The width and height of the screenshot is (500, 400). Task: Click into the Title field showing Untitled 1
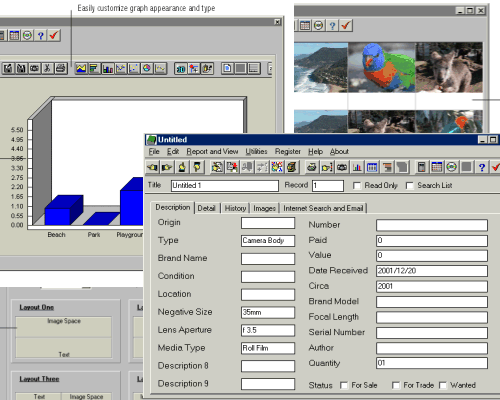tap(225, 186)
